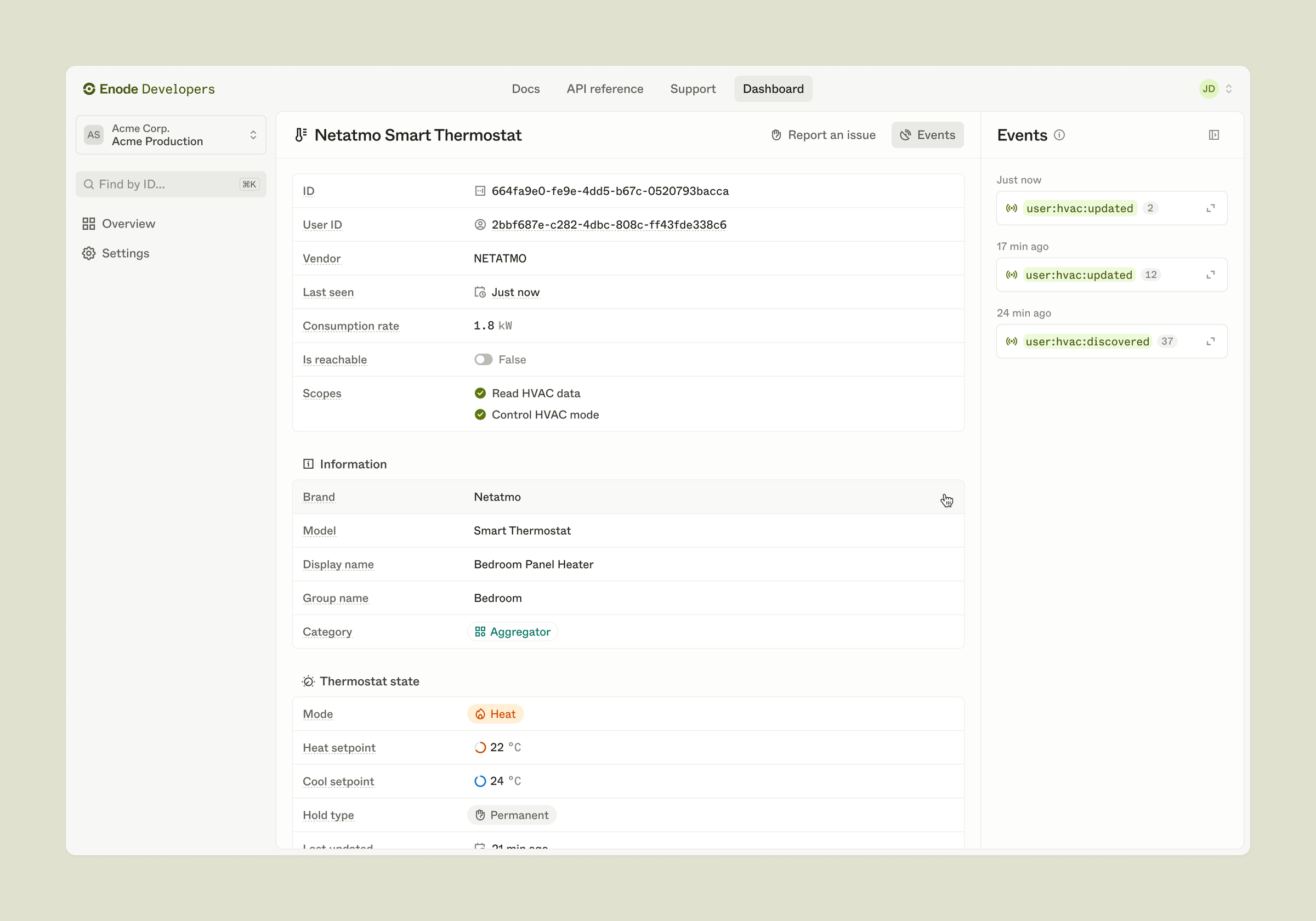
Task: Copy the device ID value
Action: pos(610,191)
